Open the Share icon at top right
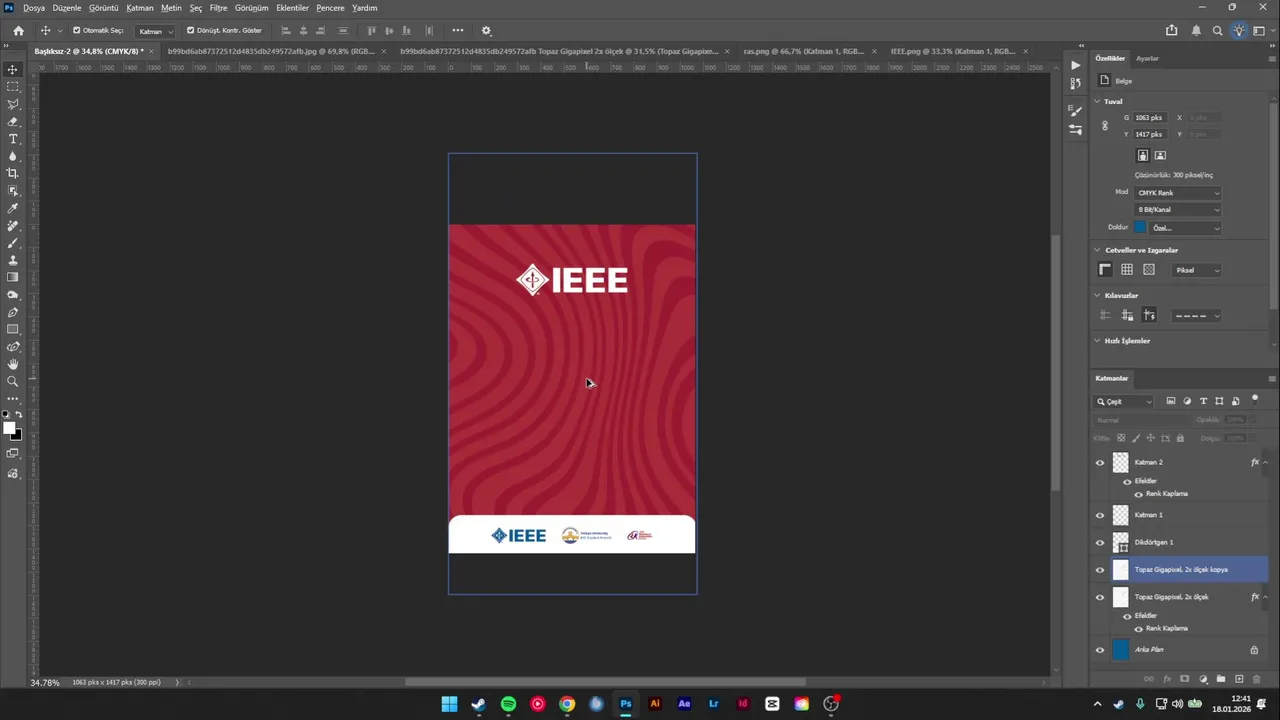 coord(1172,31)
